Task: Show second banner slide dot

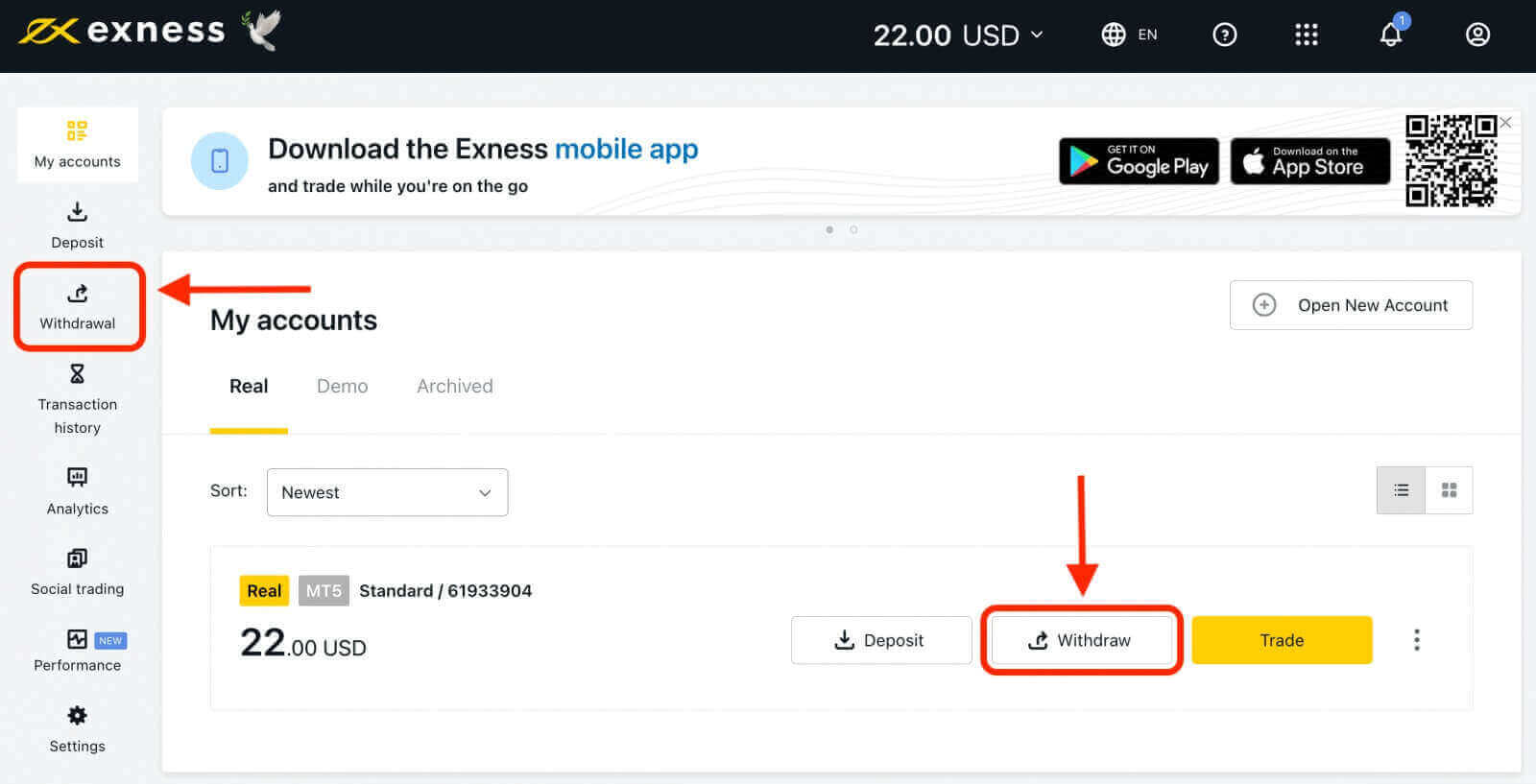Action: tap(853, 230)
